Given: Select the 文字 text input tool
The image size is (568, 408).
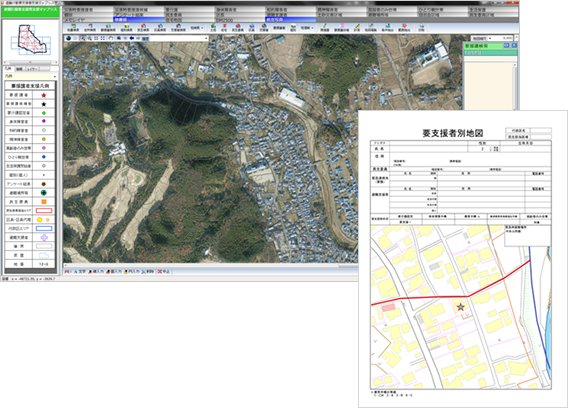Looking at the screenshot, I should (80, 271).
